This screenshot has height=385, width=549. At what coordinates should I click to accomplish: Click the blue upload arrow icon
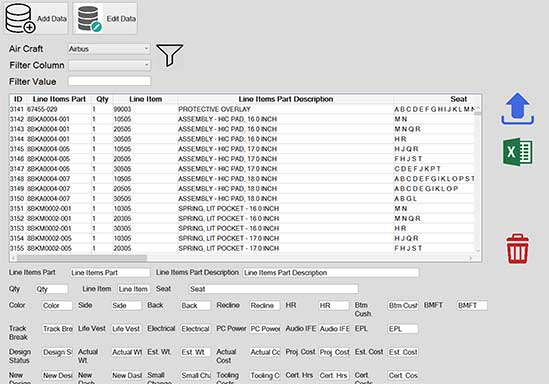click(x=517, y=109)
